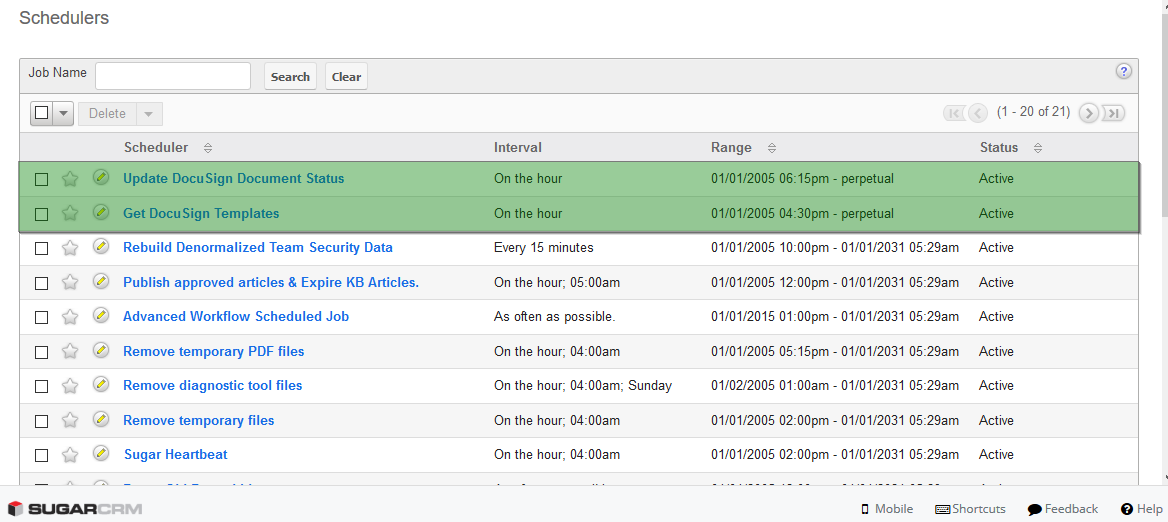Open Remove temporary files scheduler
The image size is (1168, 522).
point(199,421)
